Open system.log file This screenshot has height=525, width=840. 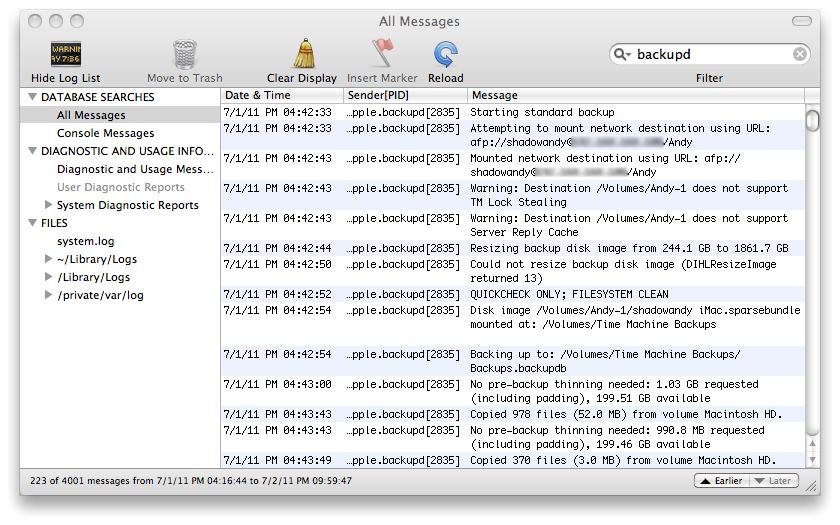[x=85, y=241]
